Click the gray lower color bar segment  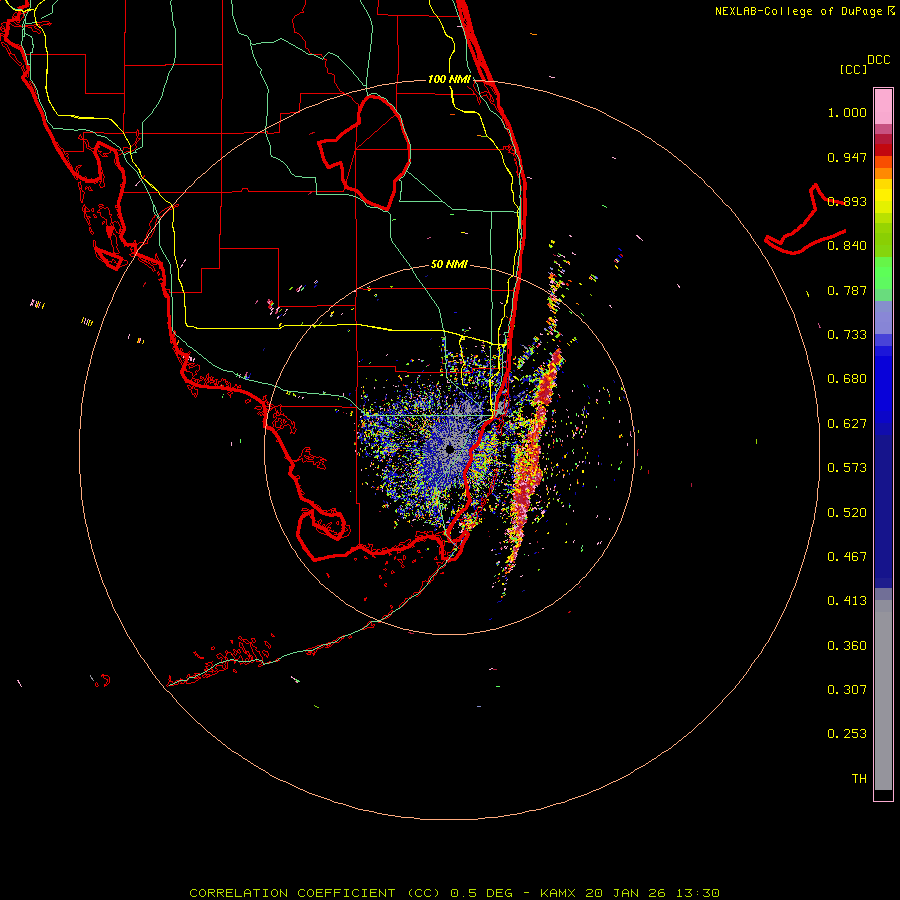[883, 695]
